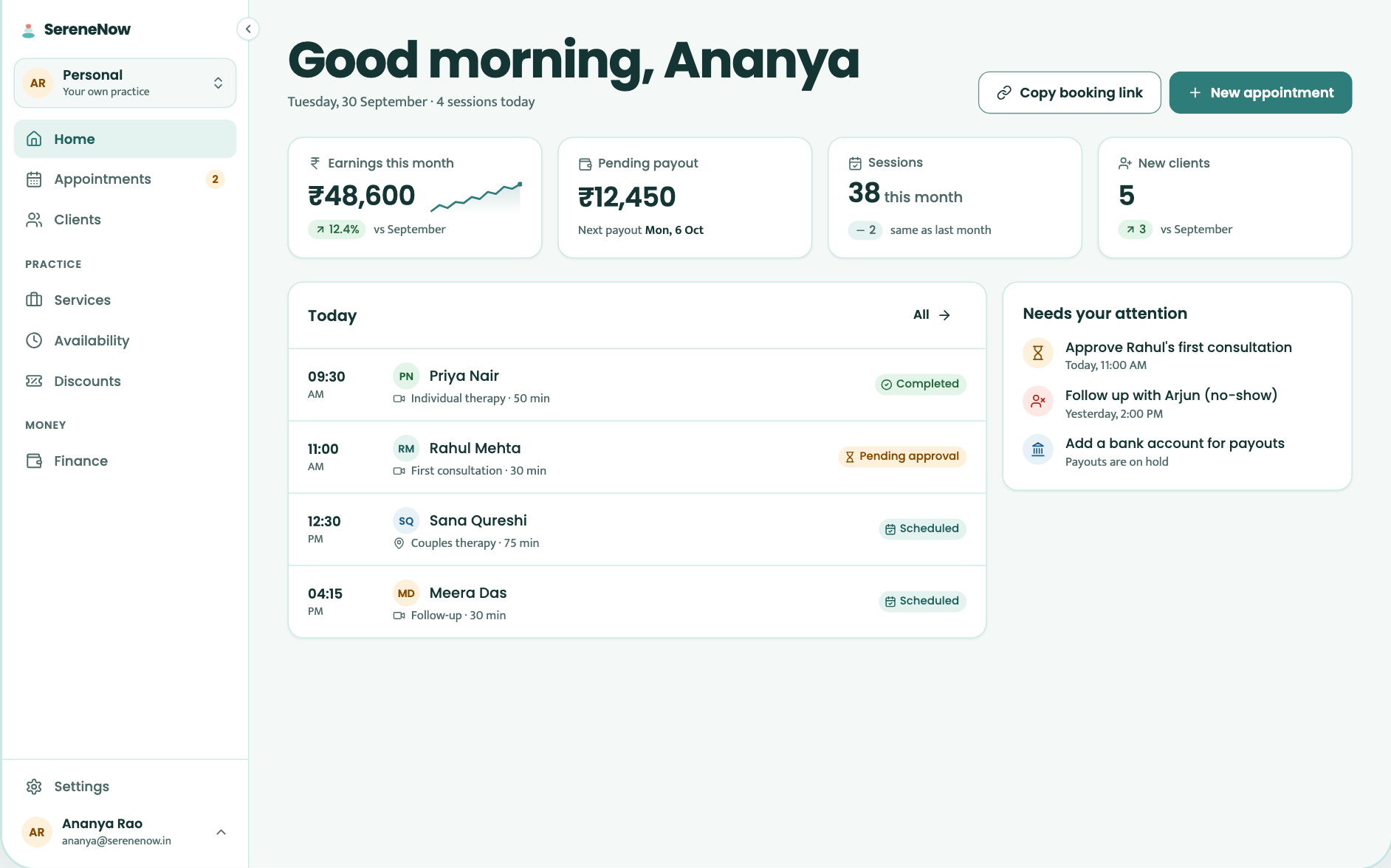This screenshot has width=1391, height=868.
Task: Open the Services page
Action: point(125,300)
